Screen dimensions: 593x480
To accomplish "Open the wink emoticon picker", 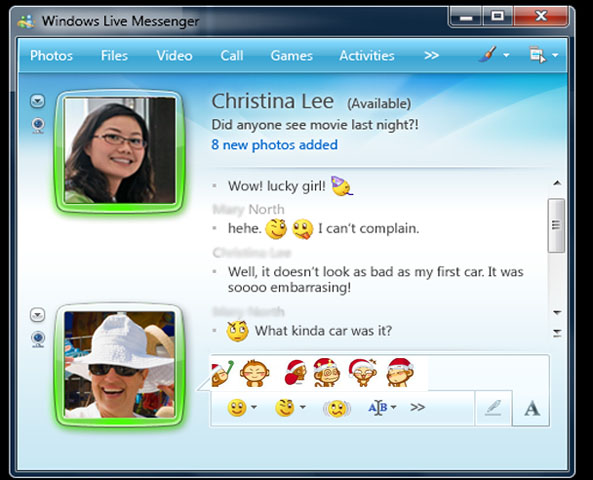I will click(x=284, y=408).
